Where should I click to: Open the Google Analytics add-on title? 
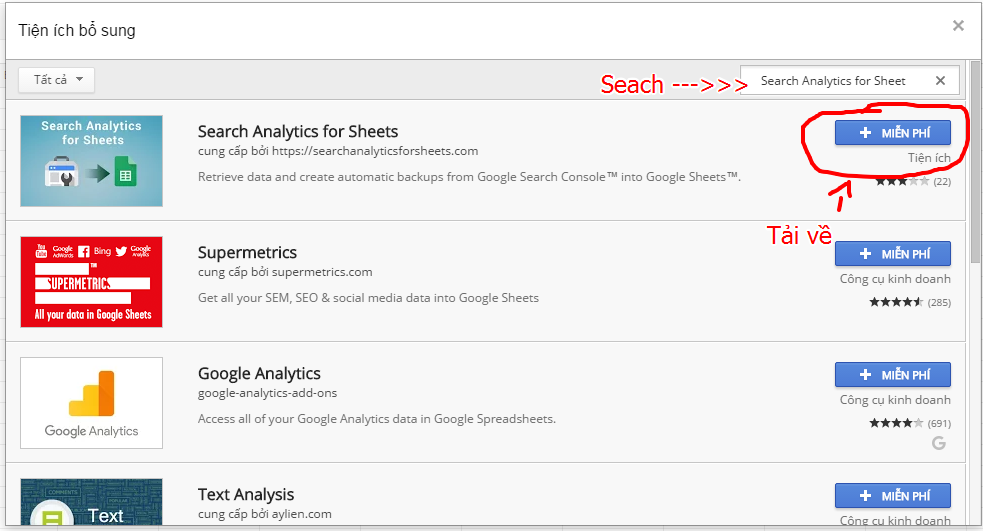click(259, 374)
